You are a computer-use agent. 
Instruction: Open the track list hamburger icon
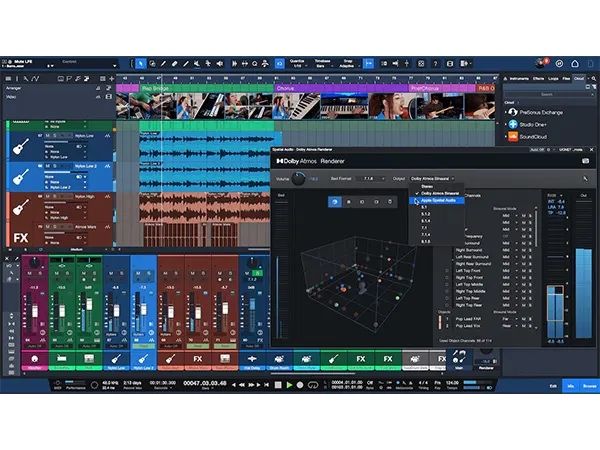[x=8, y=78]
